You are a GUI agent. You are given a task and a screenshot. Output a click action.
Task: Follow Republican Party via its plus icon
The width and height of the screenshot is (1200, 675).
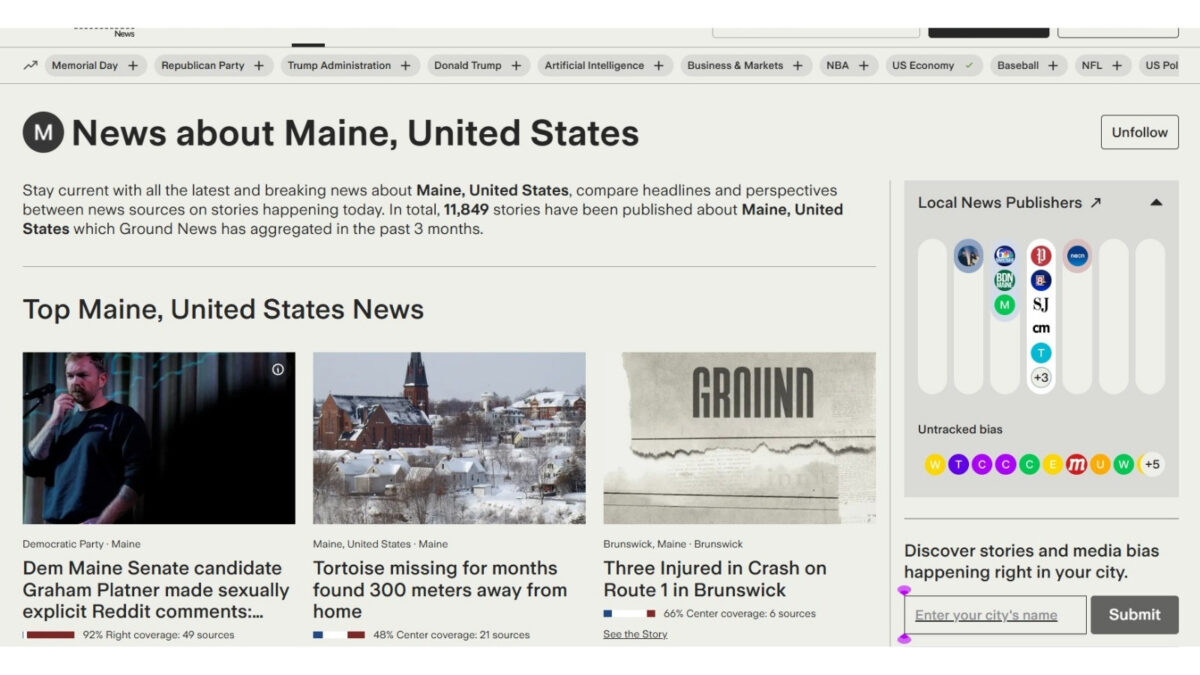tap(259, 66)
